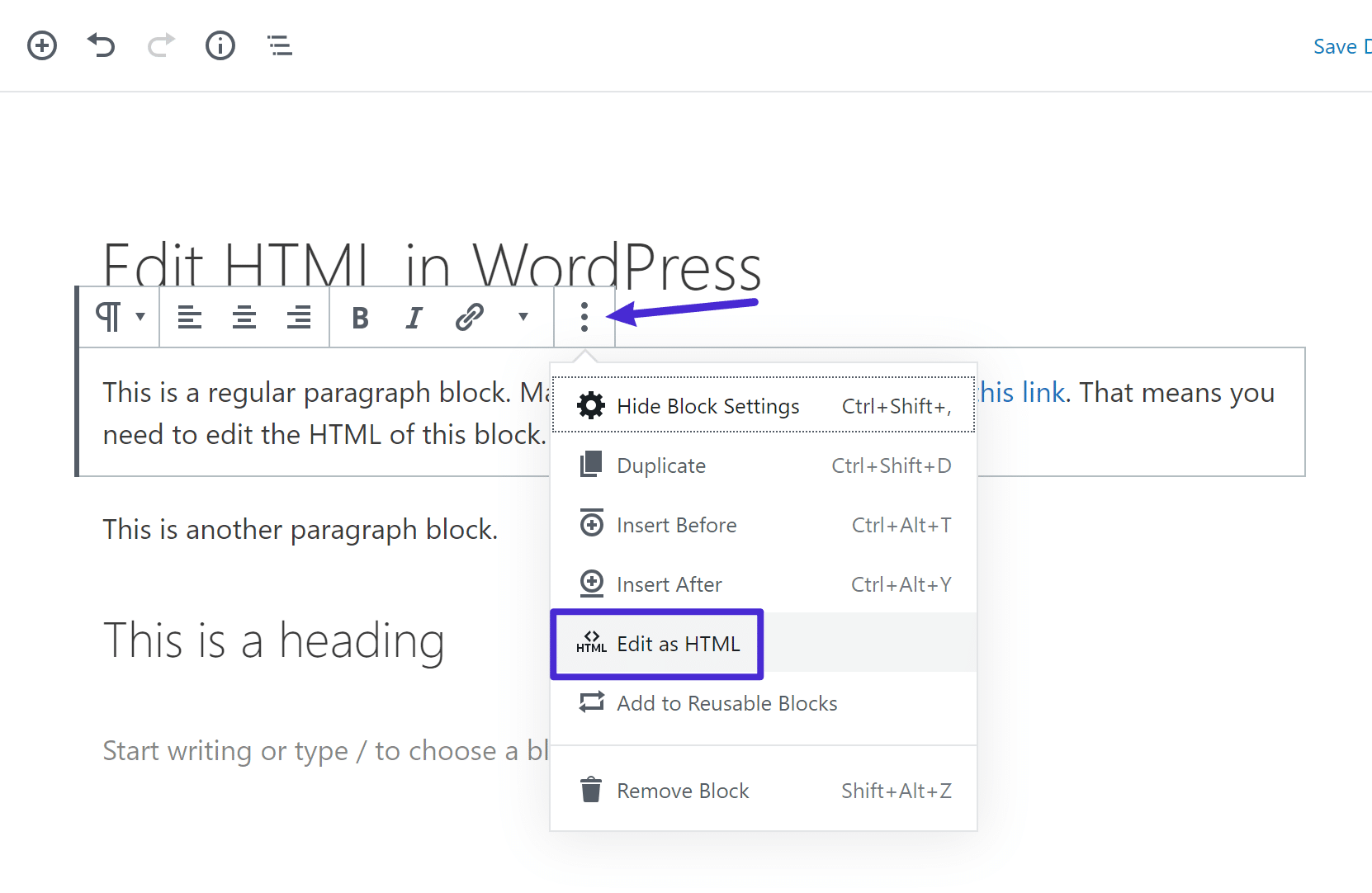Select Hide Block Settings

click(x=707, y=405)
